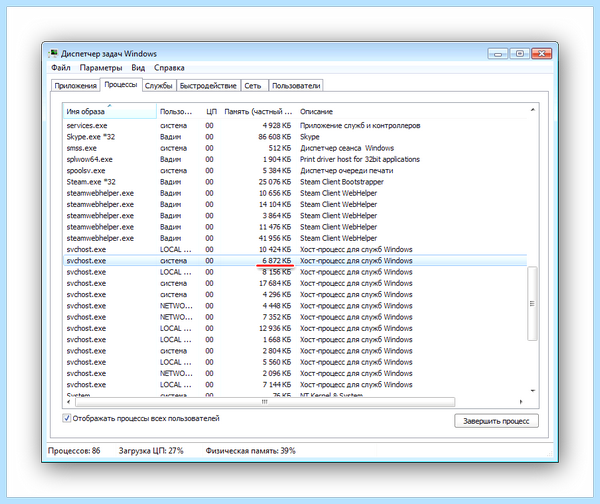
Task: Click the Загрузка ЦП: 27% status entry
Action: click(x=151, y=451)
